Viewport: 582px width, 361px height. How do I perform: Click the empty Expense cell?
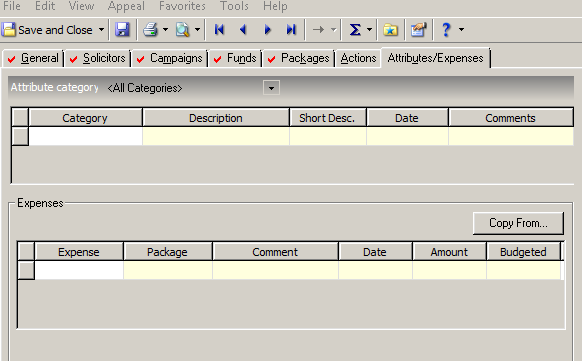pyautogui.click(x=79, y=270)
